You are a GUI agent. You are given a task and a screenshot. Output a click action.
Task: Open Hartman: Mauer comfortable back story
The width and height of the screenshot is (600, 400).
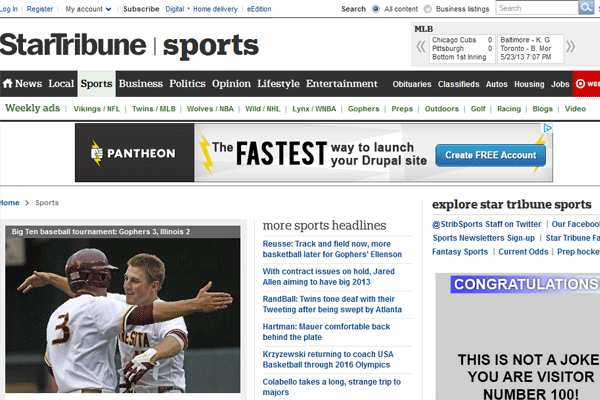[326, 331]
